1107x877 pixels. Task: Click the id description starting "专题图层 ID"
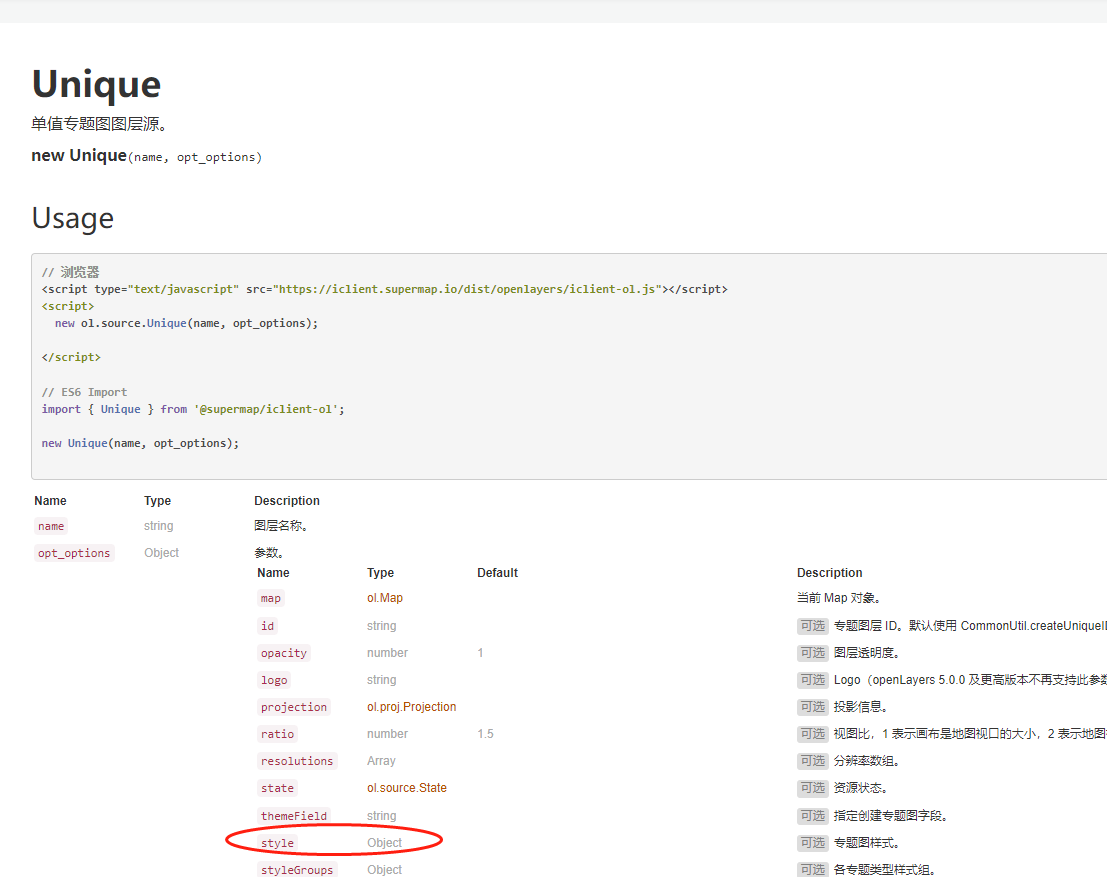[x=970, y=626]
